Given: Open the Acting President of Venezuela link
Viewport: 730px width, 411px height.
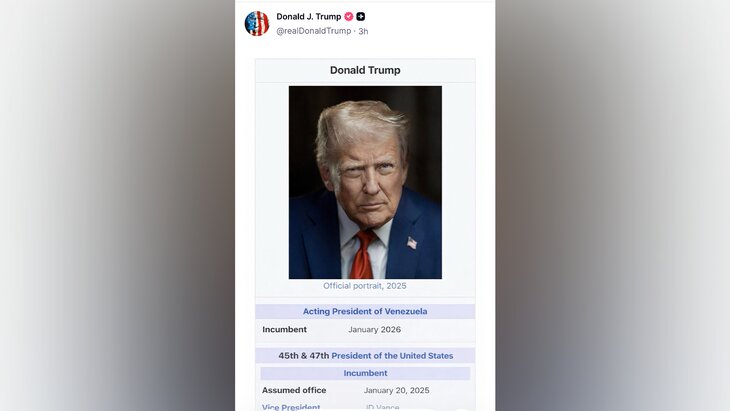Looking at the screenshot, I should [365, 311].
